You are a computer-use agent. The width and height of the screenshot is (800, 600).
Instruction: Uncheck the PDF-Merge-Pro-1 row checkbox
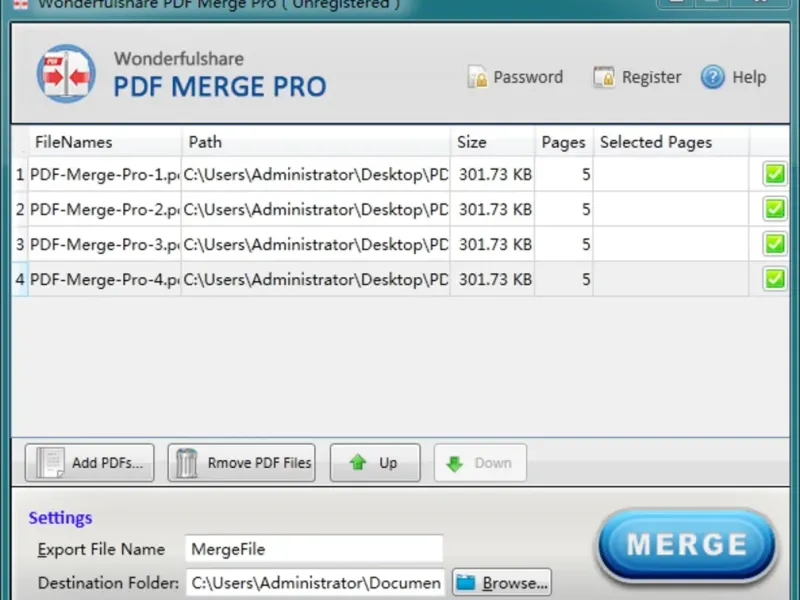click(774, 174)
